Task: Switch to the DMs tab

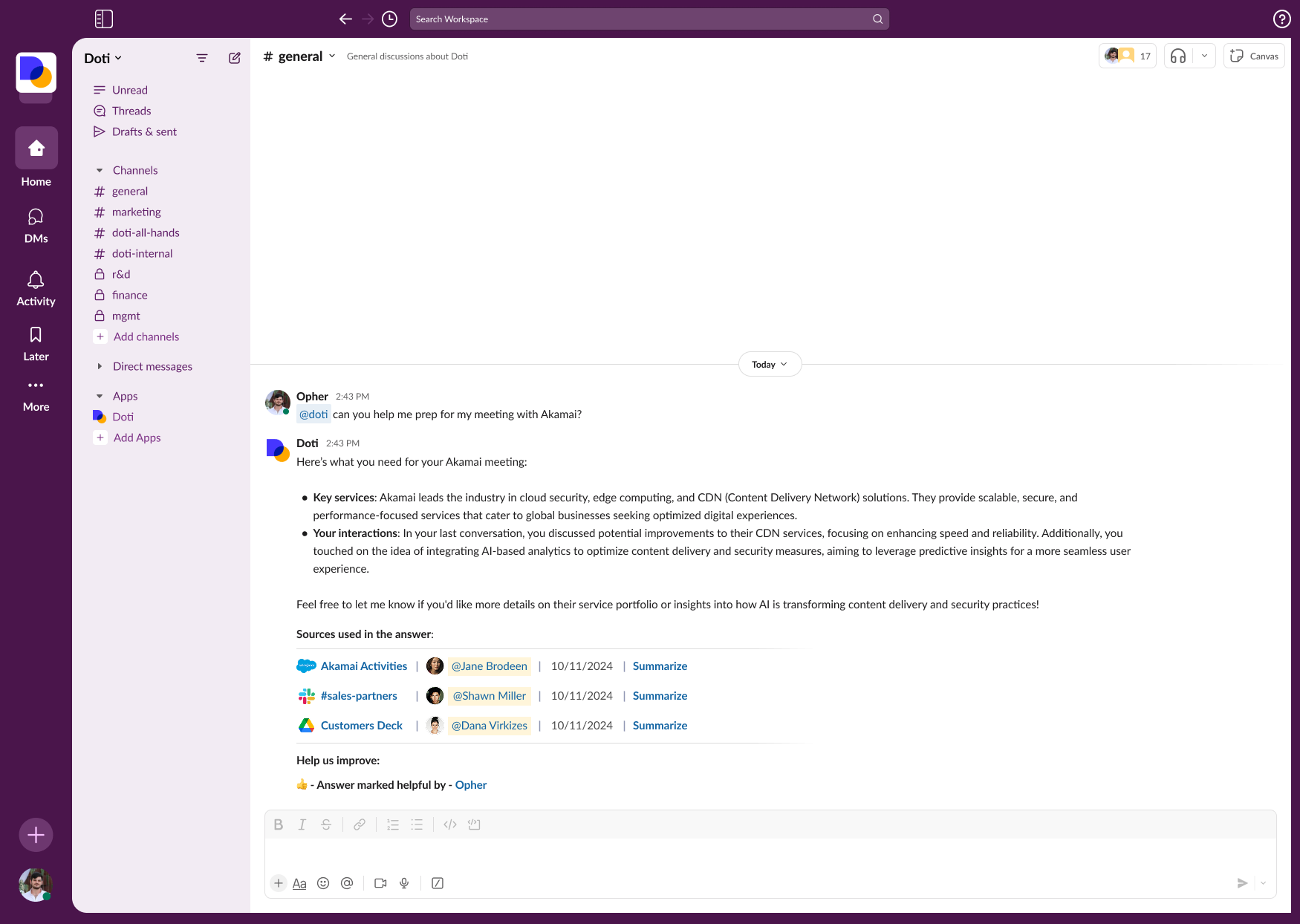Action: coord(36,225)
